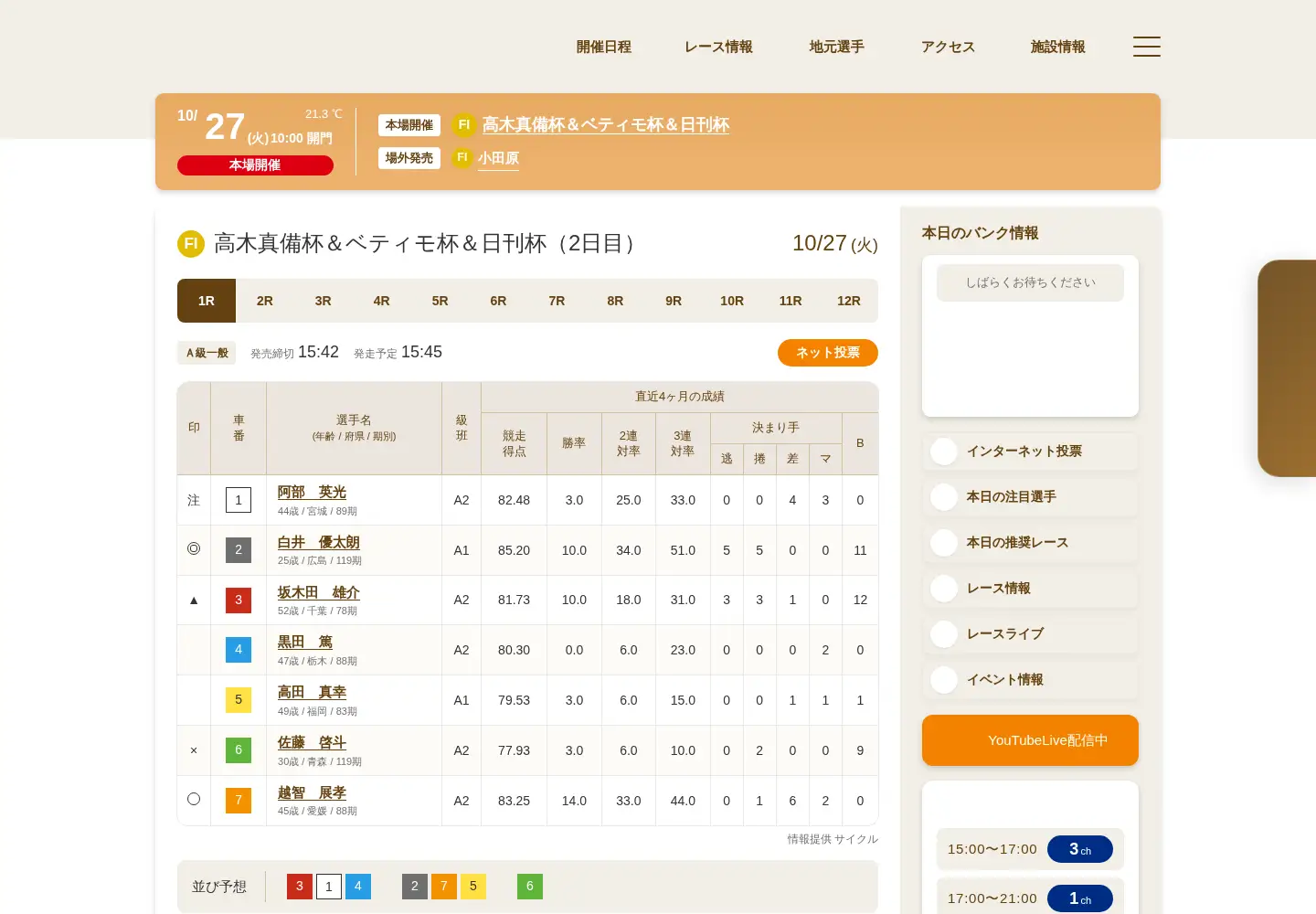Viewport: 1316px width, 914px height.
Task: Click the FI badge beside the main event link
Action: (464, 124)
